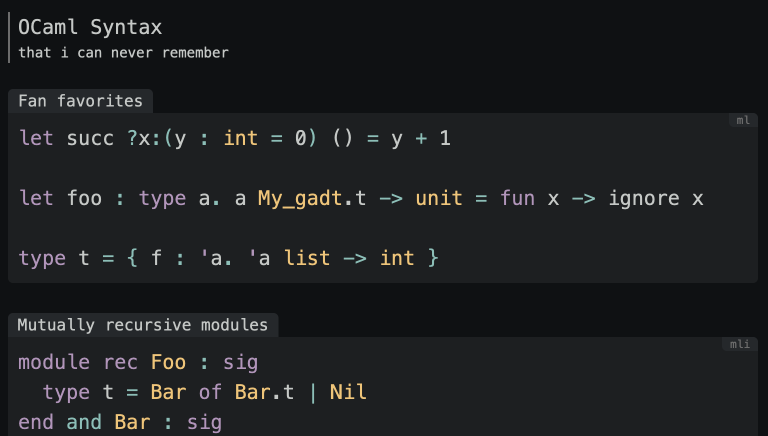Click the "My_gadt" module name
The width and height of the screenshot is (768, 436).
298,198
